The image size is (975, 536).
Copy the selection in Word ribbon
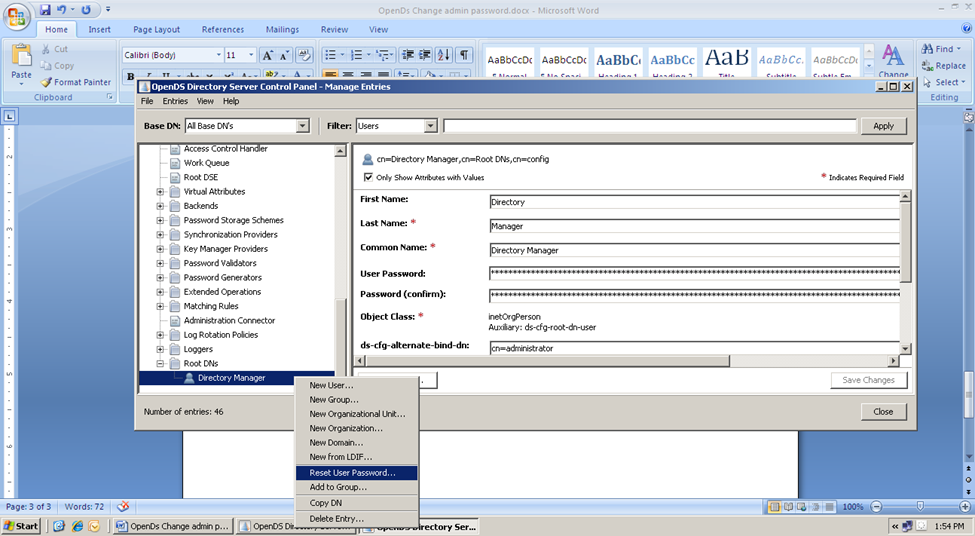click(x=57, y=65)
